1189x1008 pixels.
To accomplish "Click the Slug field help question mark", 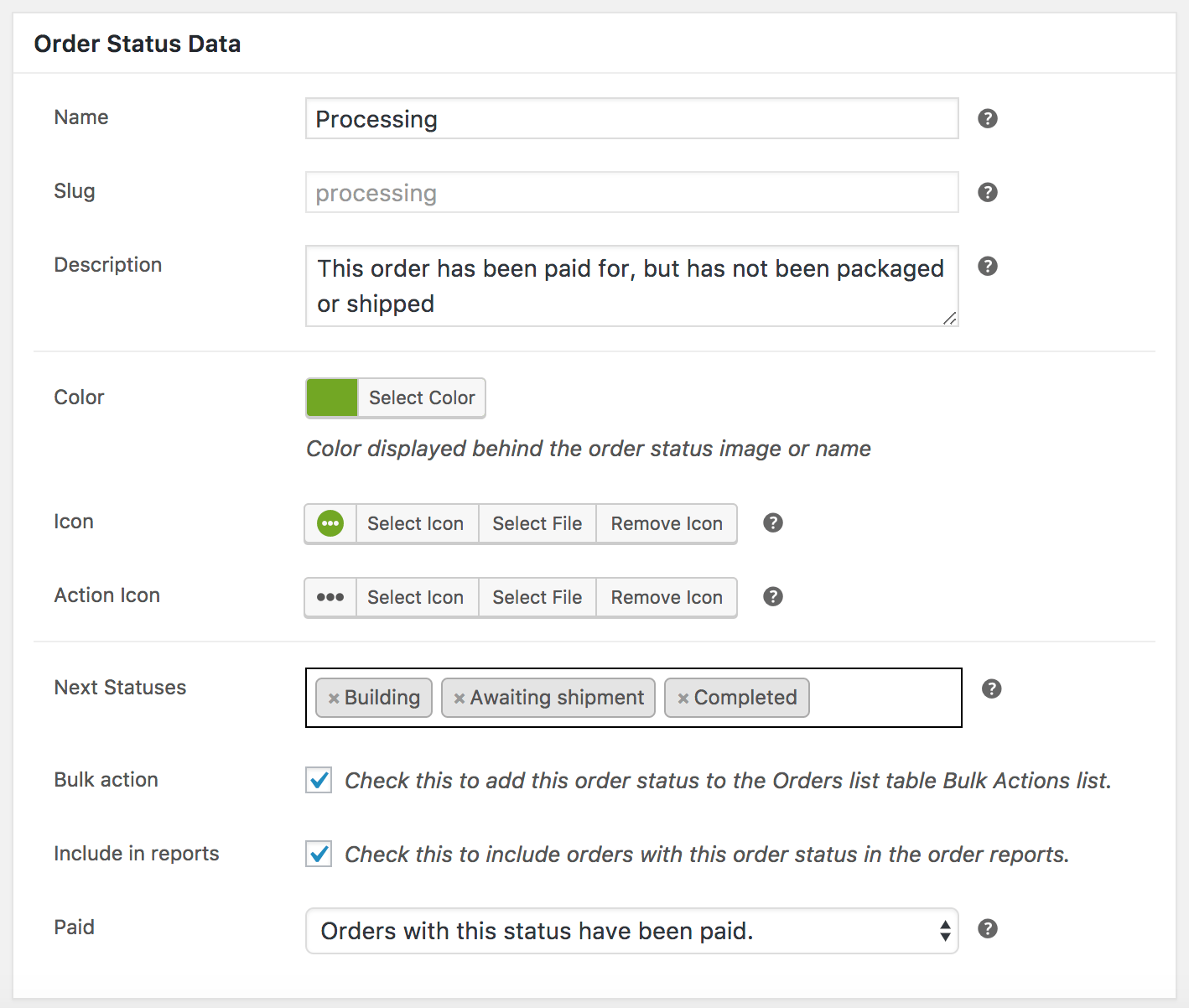I will tap(988, 192).
